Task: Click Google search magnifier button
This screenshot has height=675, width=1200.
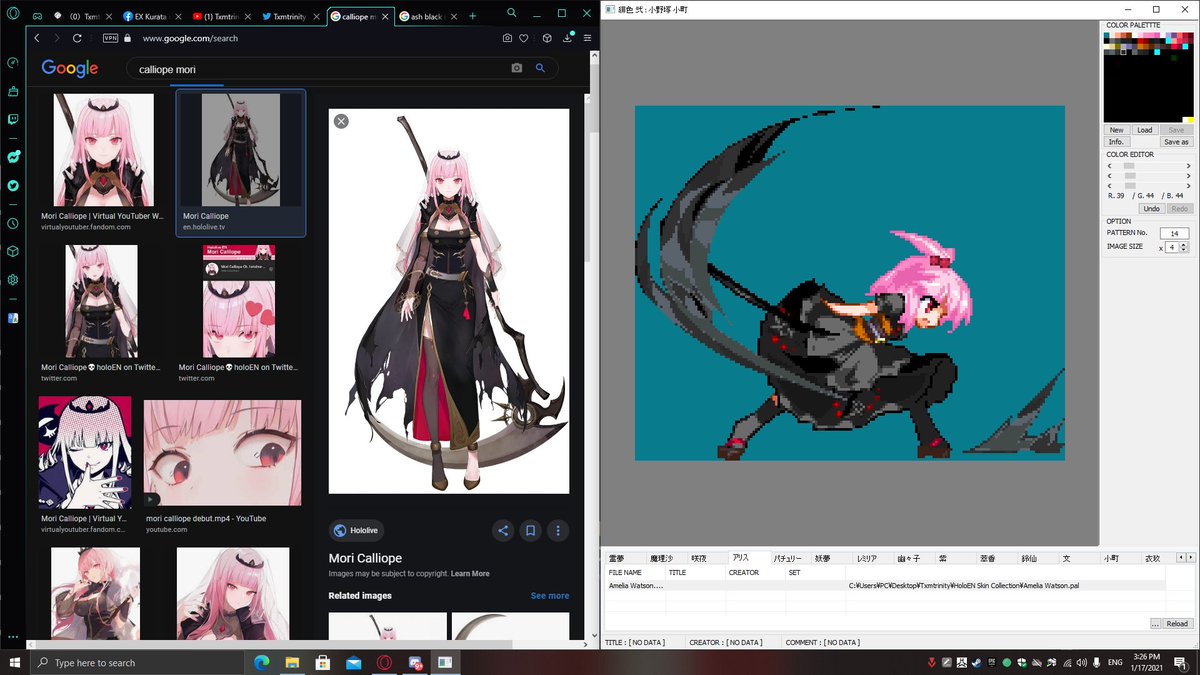Action: (x=541, y=68)
